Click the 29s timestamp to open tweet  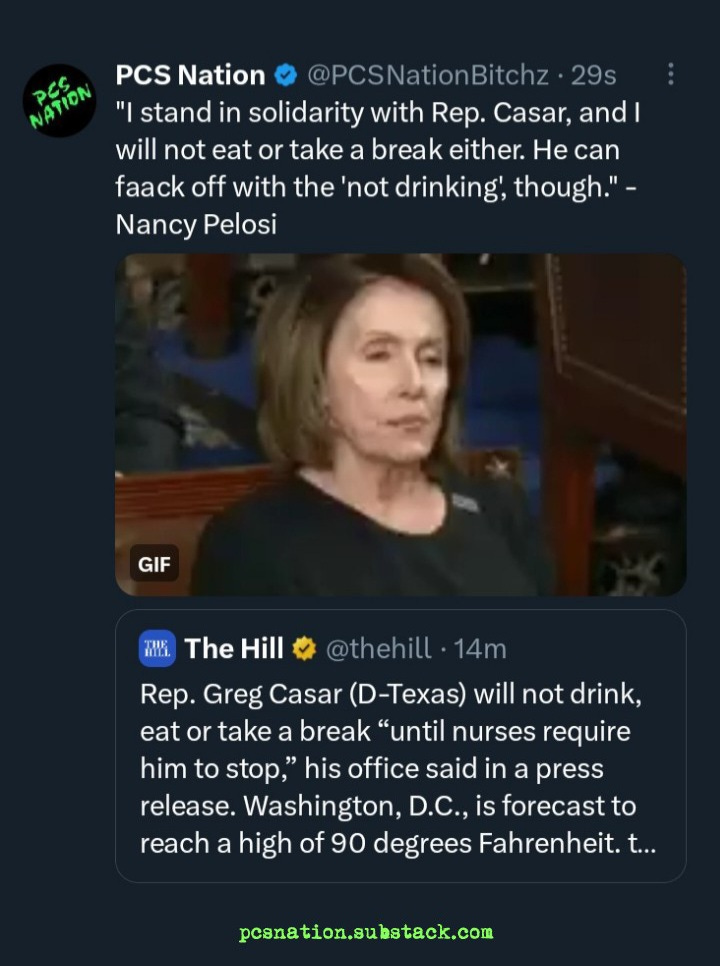[x=593, y=74]
